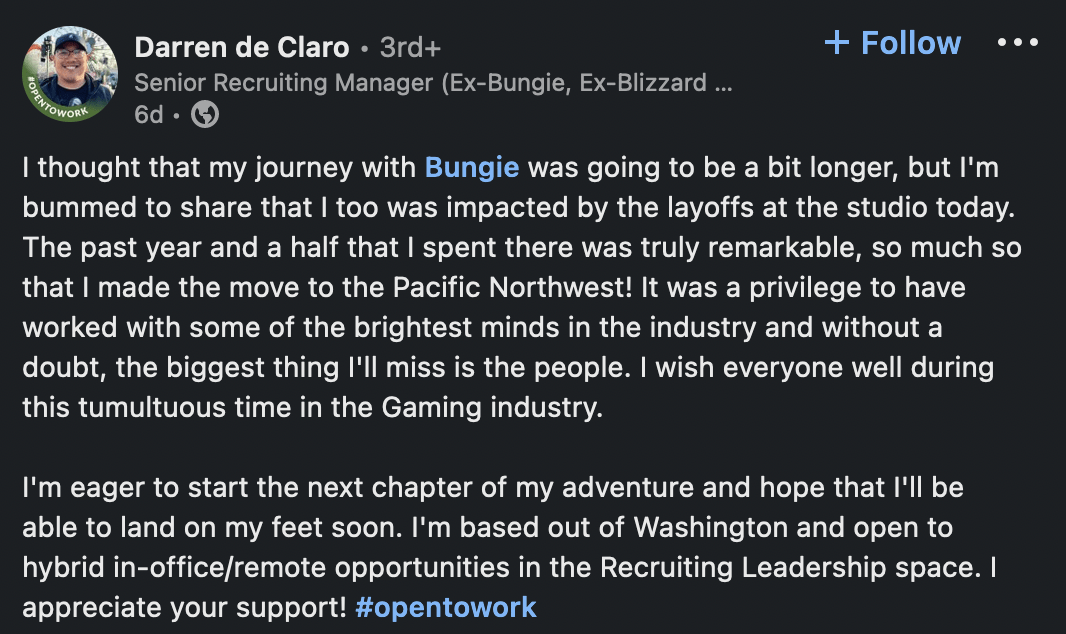This screenshot has width=1066, height=634.
Task: Click the line mentioning Recruiting Leadership space
Action: coord(510,567)
